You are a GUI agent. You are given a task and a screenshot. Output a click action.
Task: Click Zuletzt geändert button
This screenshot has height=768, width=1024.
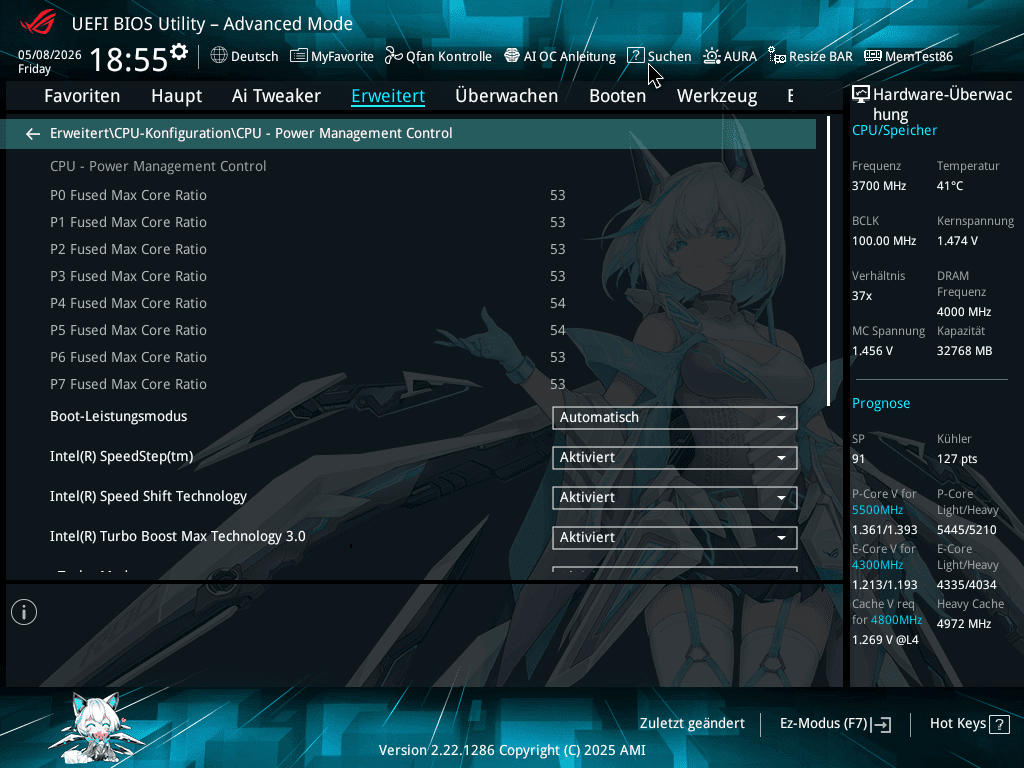point(692,724)
